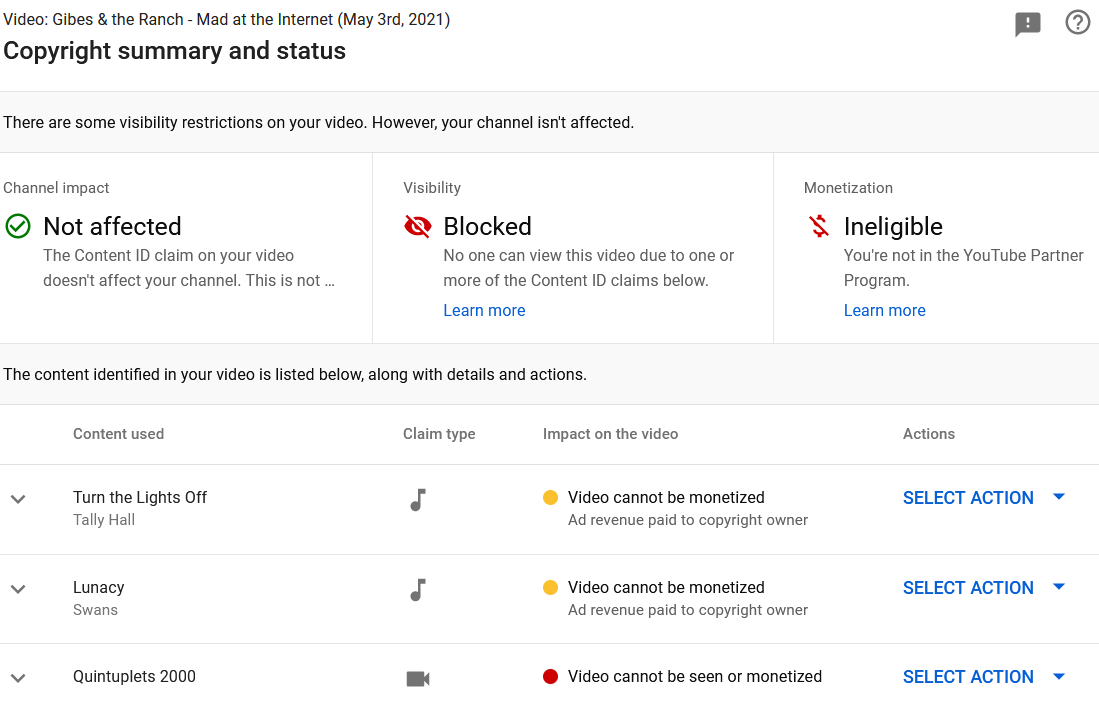Click the truncated Content ID claim description

pyautogui.click(x=189, y=268)
